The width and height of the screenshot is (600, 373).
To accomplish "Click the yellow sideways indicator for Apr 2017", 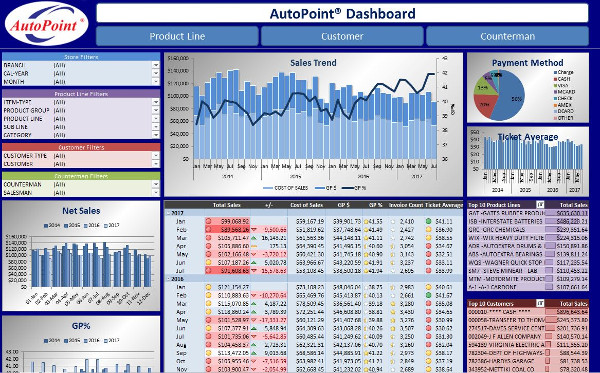I will coord(254,246).
